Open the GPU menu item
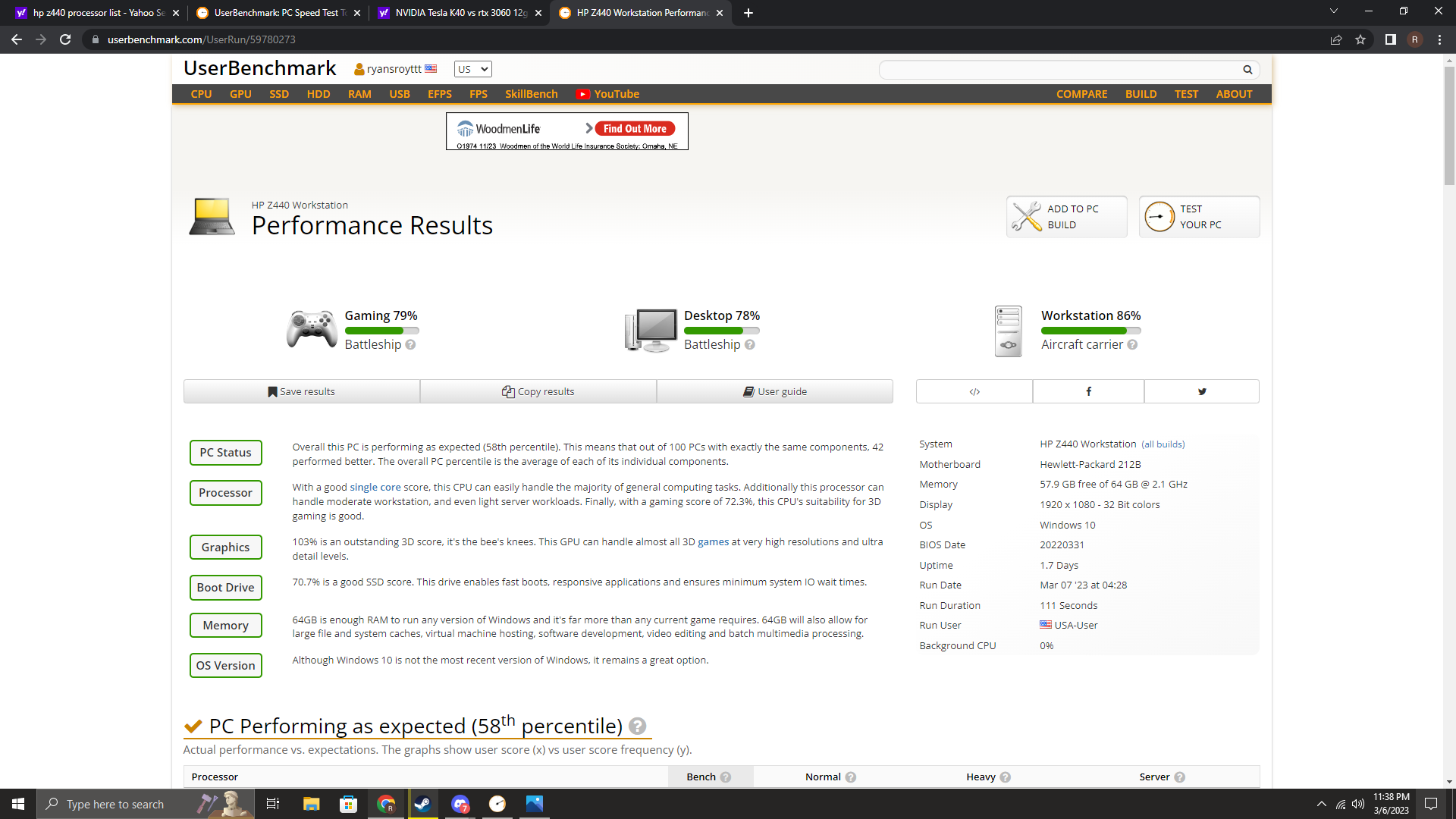Image resolution: width=1456 pixels, height=819 pixels. click(240, 94)
